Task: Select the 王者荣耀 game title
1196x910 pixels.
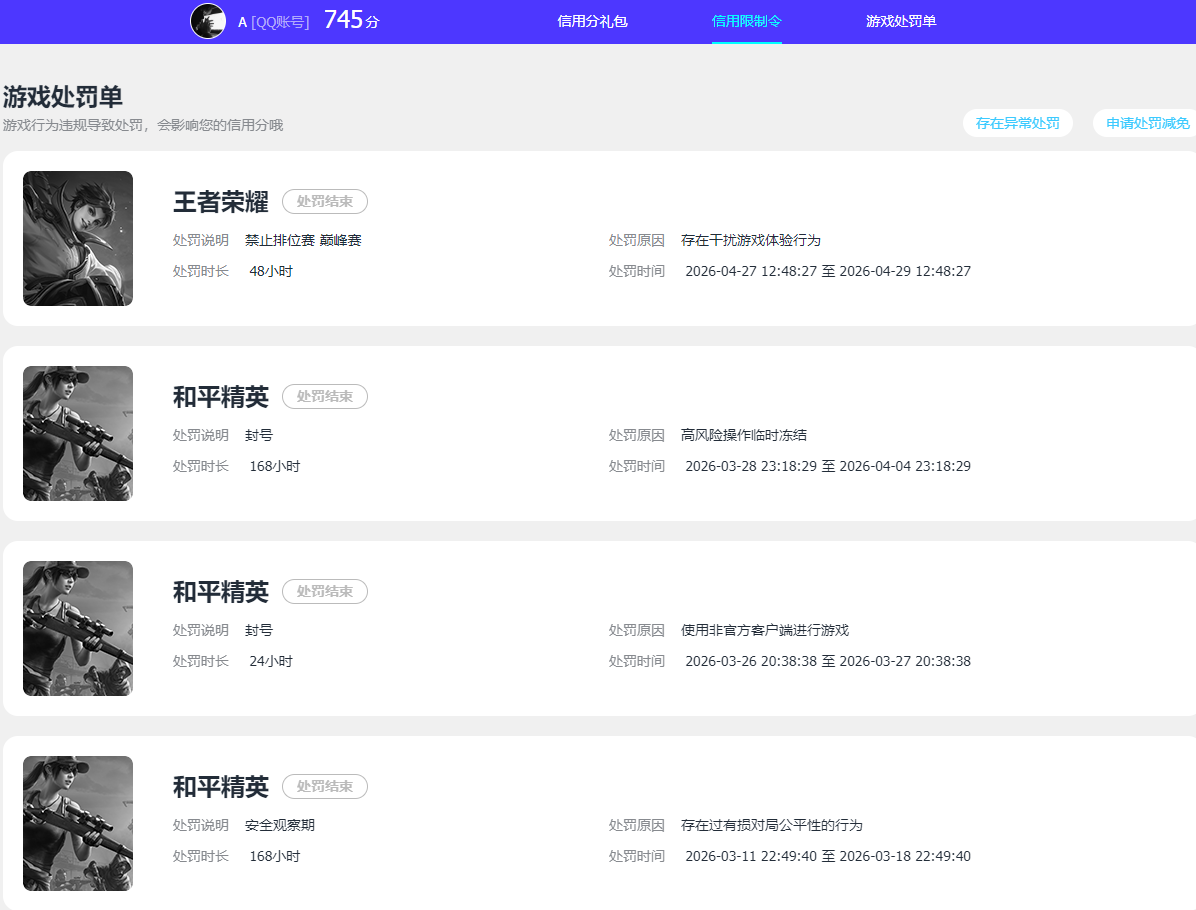Action: point(220,202)
